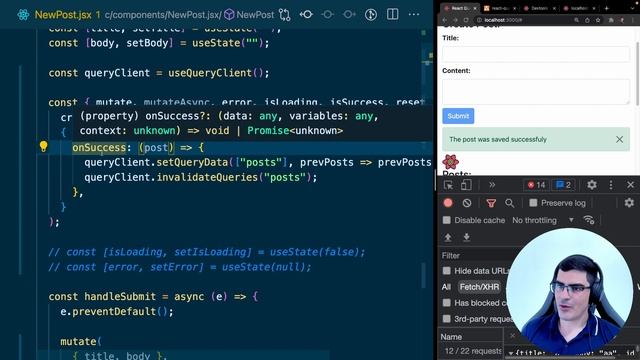The width and height of the screenshot is (640, 360).
Task: Split the editor with the split icon
Action: [x=393, y=14]
